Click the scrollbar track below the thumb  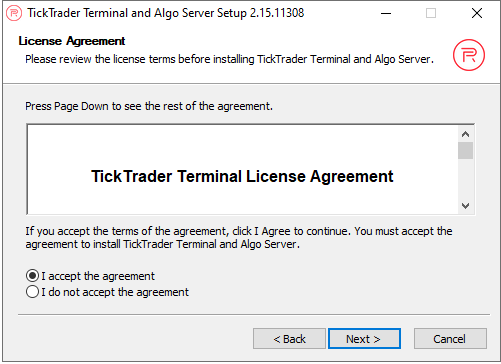465,178
